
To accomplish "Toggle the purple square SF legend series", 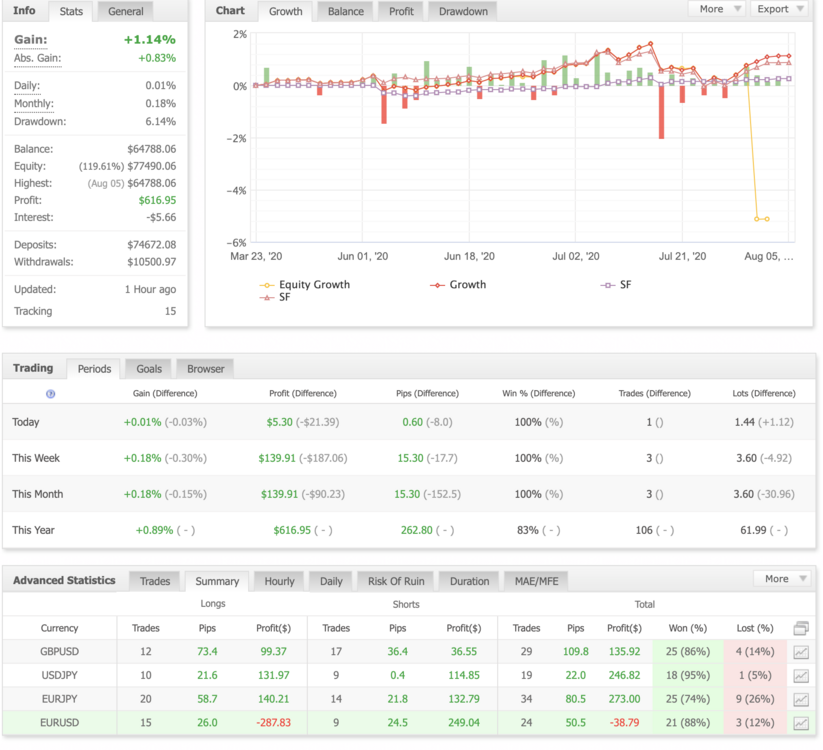I will click(616, 284).
